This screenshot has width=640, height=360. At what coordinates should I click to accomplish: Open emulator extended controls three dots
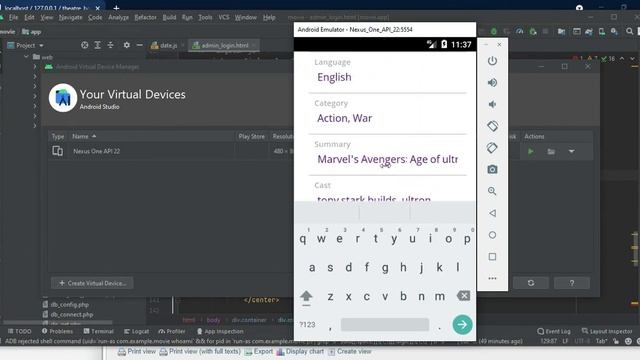(x=492, y=278)
